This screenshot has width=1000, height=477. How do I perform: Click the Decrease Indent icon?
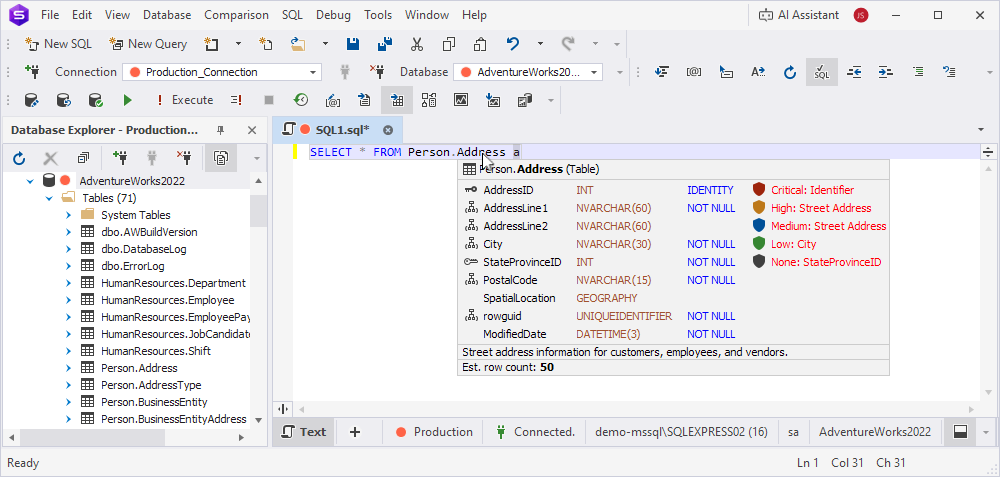[854, 72]
